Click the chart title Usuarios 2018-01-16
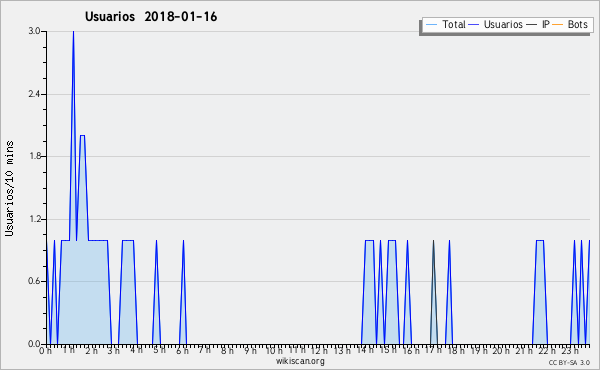 [x=151, y=17]
